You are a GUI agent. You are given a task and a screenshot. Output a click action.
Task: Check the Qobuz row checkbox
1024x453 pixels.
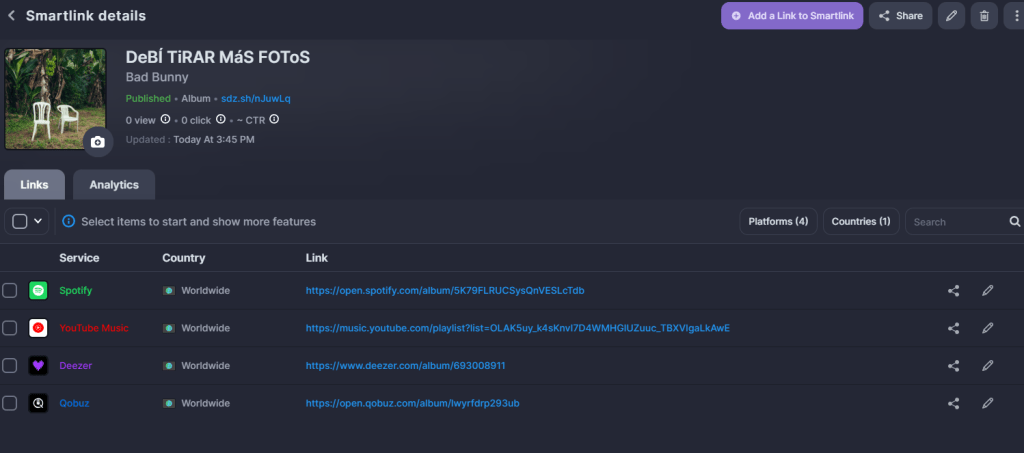tap(10, 404)
